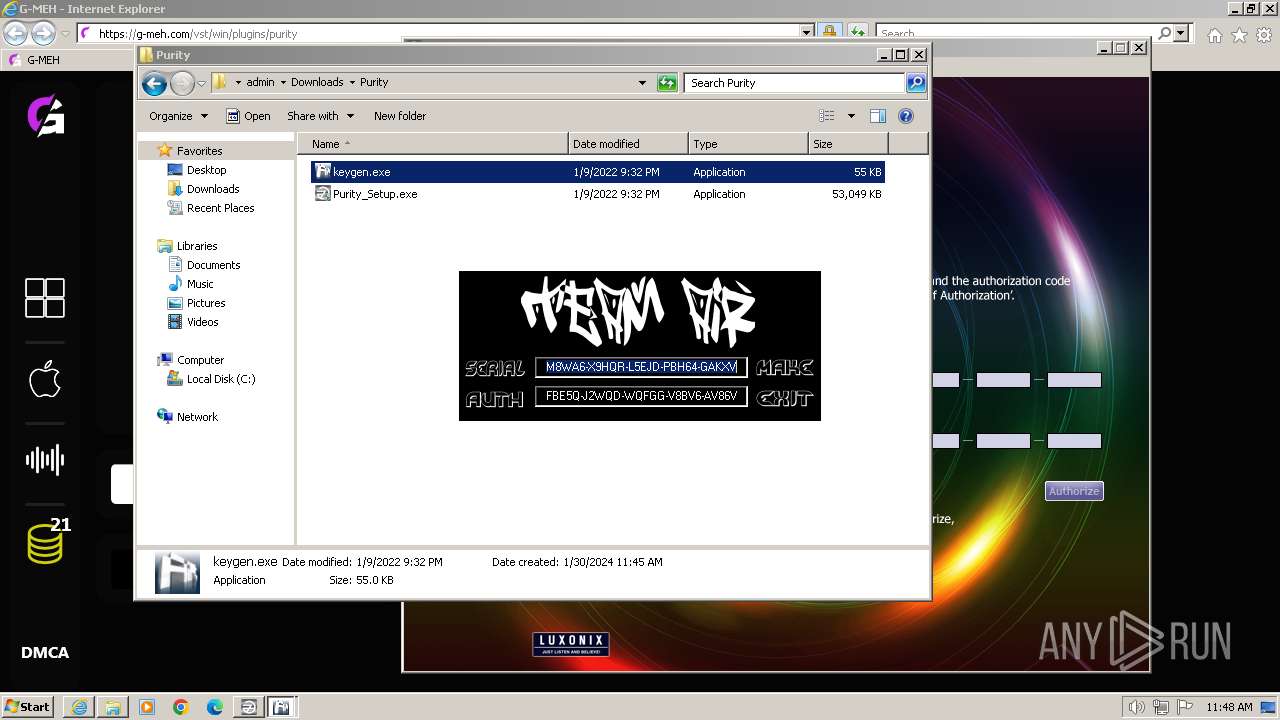Click the security lock icon in IE address bar
1280x720 pixels.
pos(830,33)
